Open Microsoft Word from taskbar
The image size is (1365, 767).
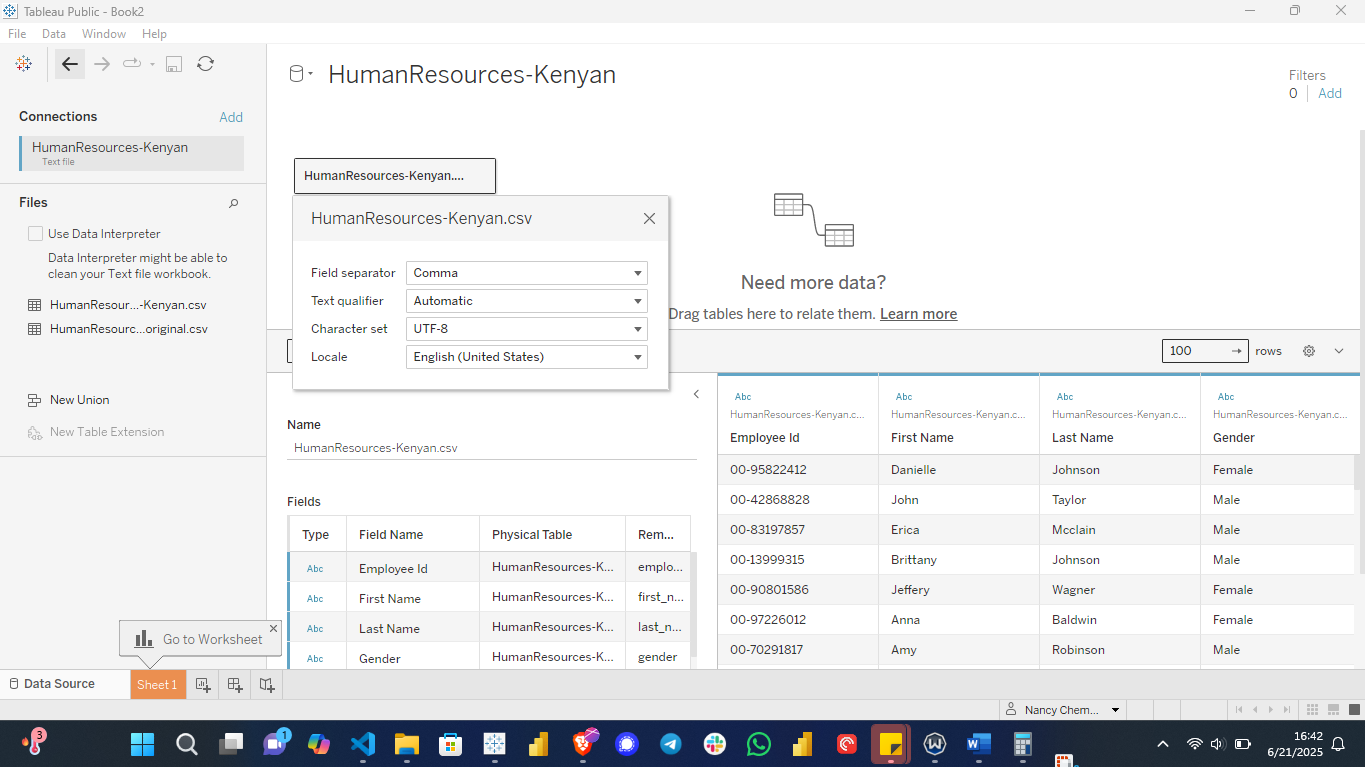(x=978, y=744)
